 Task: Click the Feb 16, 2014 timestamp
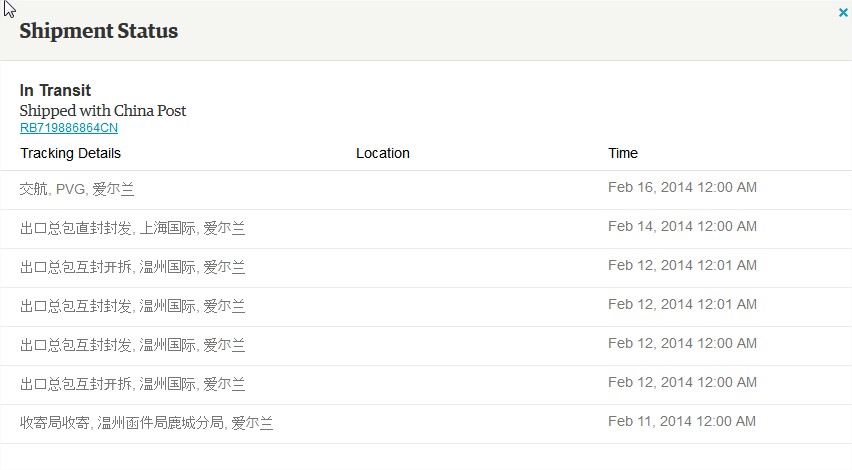click(x=682, y=187)
